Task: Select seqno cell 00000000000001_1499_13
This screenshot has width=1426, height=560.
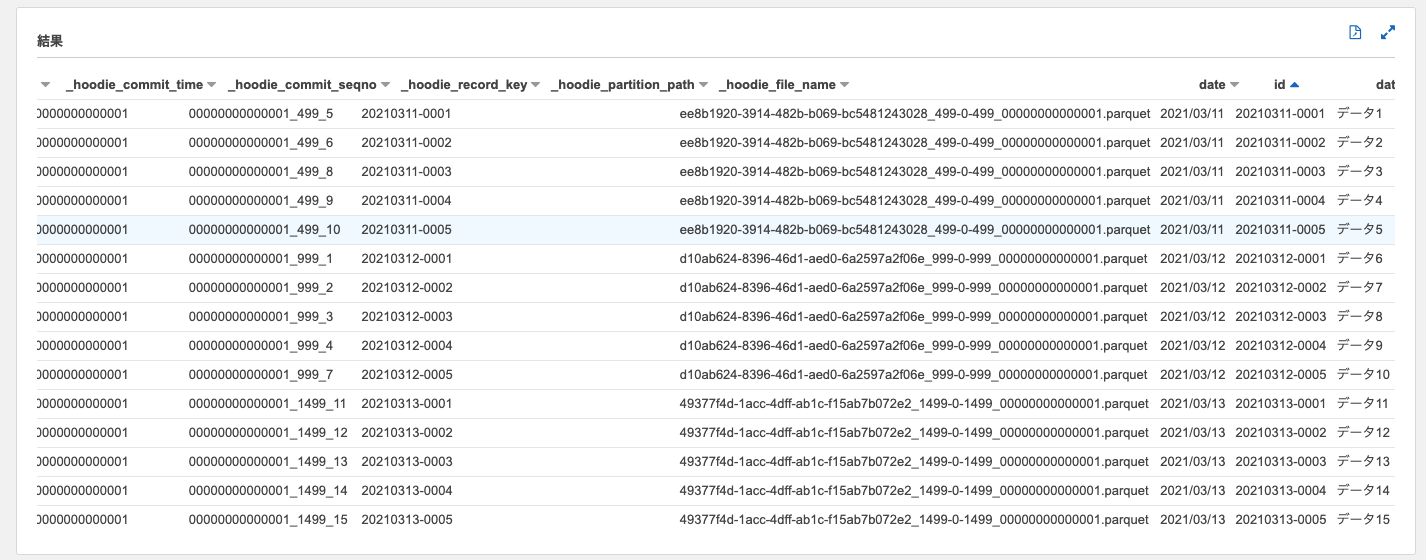Action: [268, 462]
